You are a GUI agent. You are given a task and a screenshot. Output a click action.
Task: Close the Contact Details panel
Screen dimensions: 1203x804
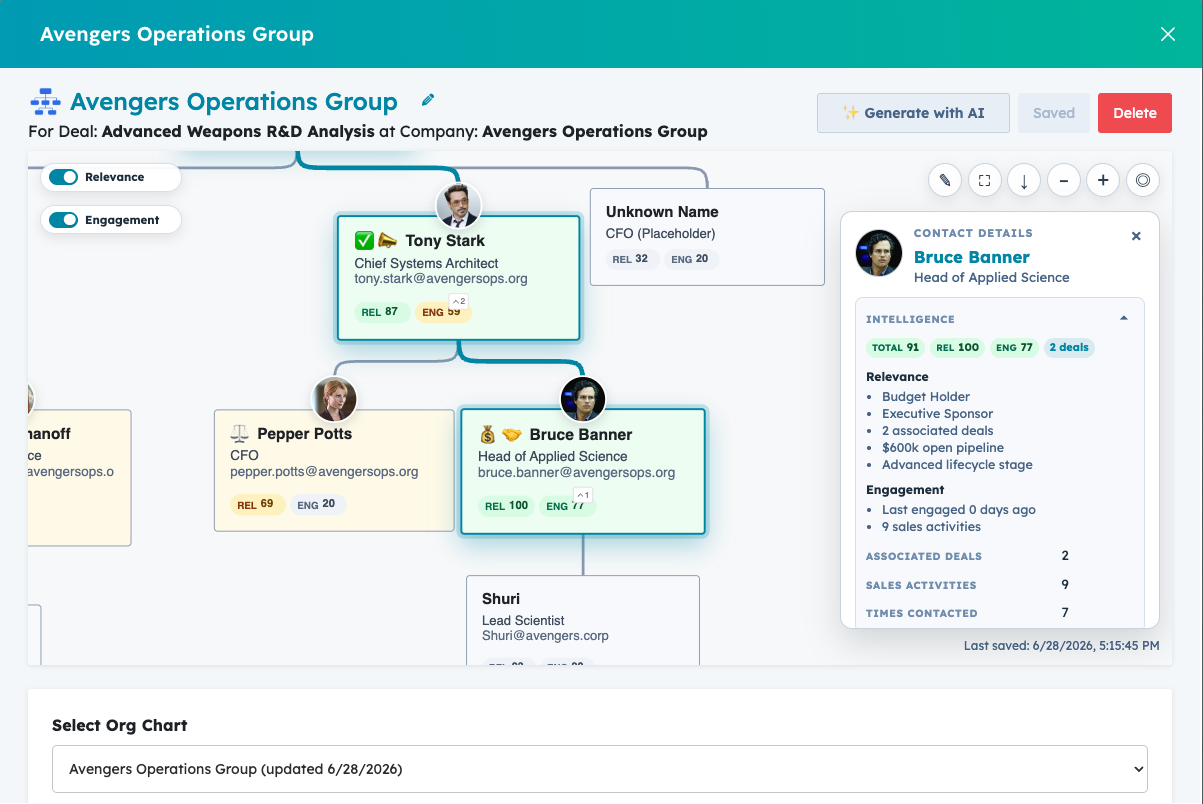pyautogui.click(x=1136, y=236)
